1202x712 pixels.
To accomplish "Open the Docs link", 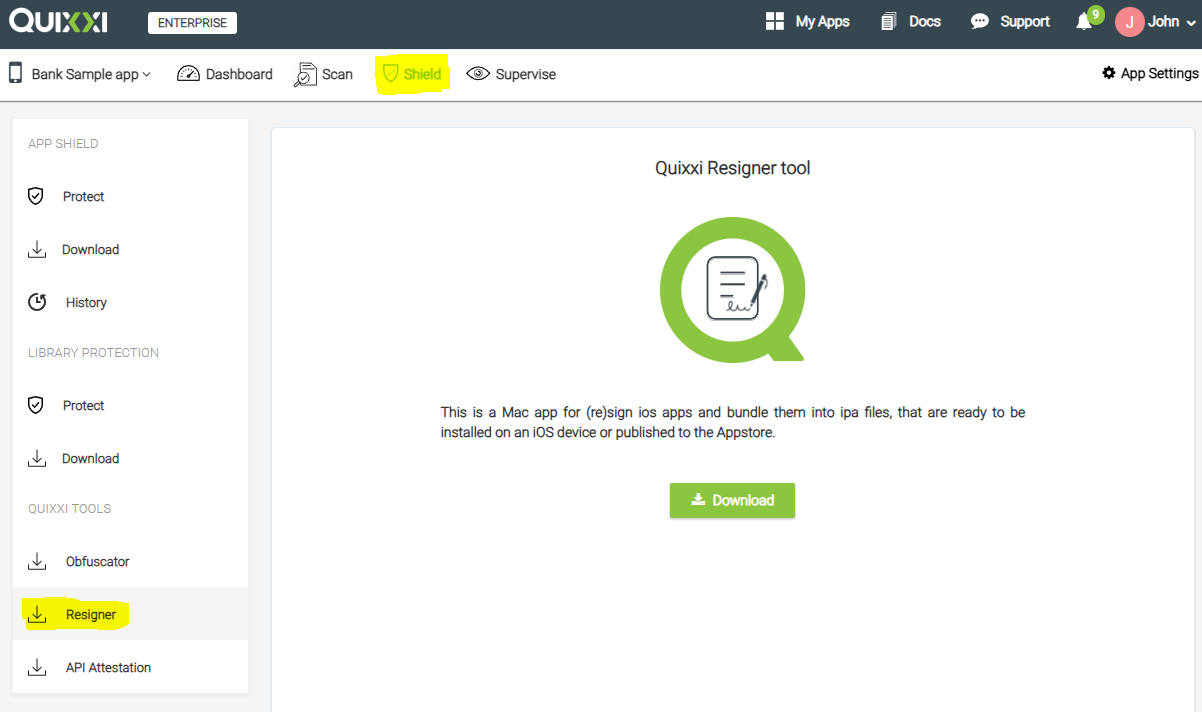I will (x=925, y=21).
